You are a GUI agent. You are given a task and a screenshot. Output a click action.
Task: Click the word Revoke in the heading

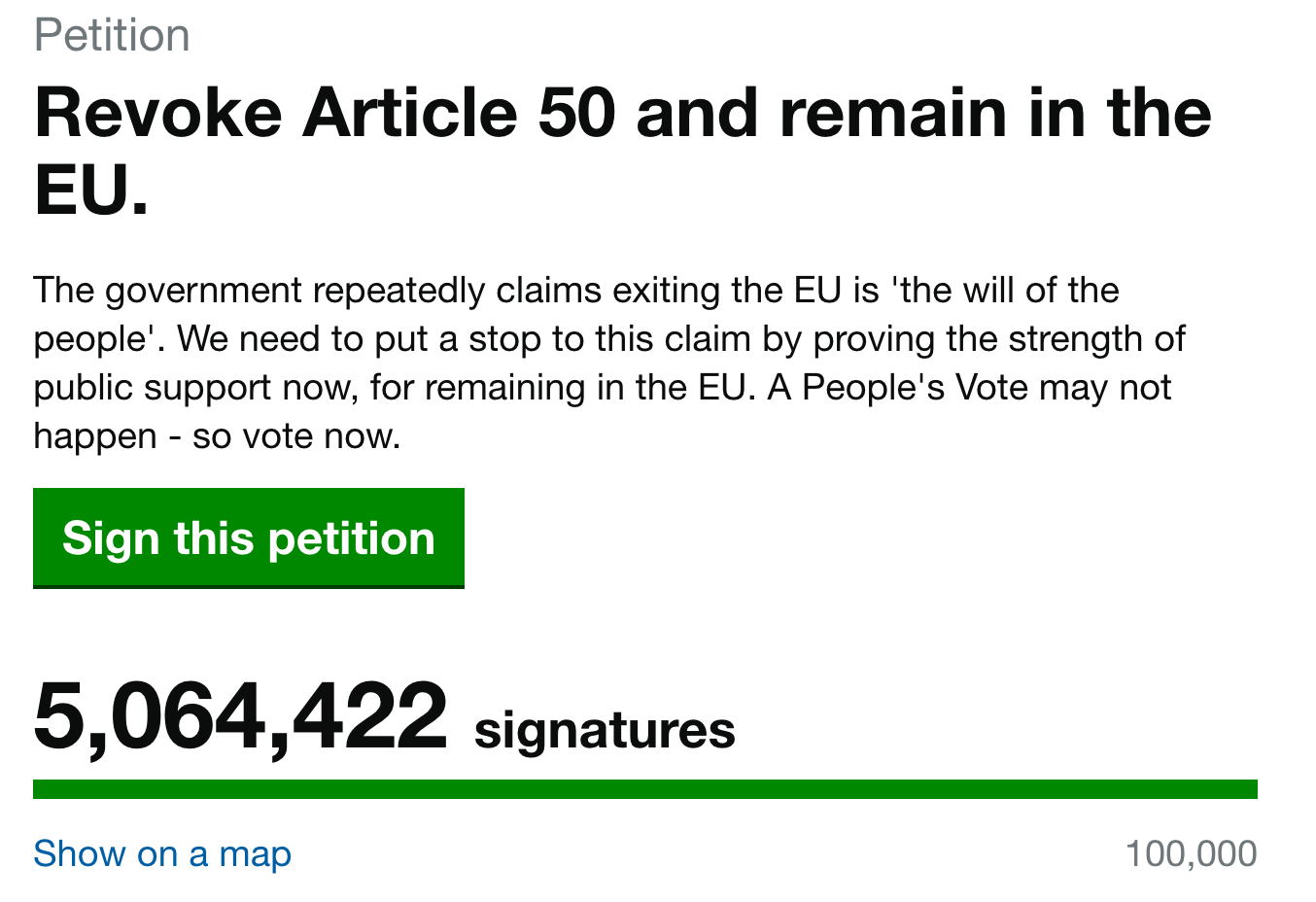[x=158, y=113]
